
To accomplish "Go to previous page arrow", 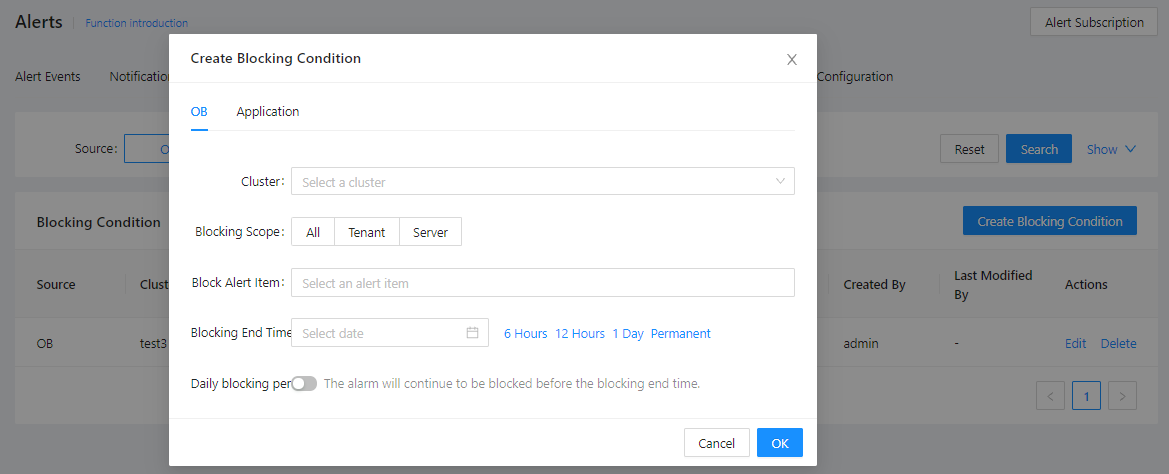I will (1050, 396).
